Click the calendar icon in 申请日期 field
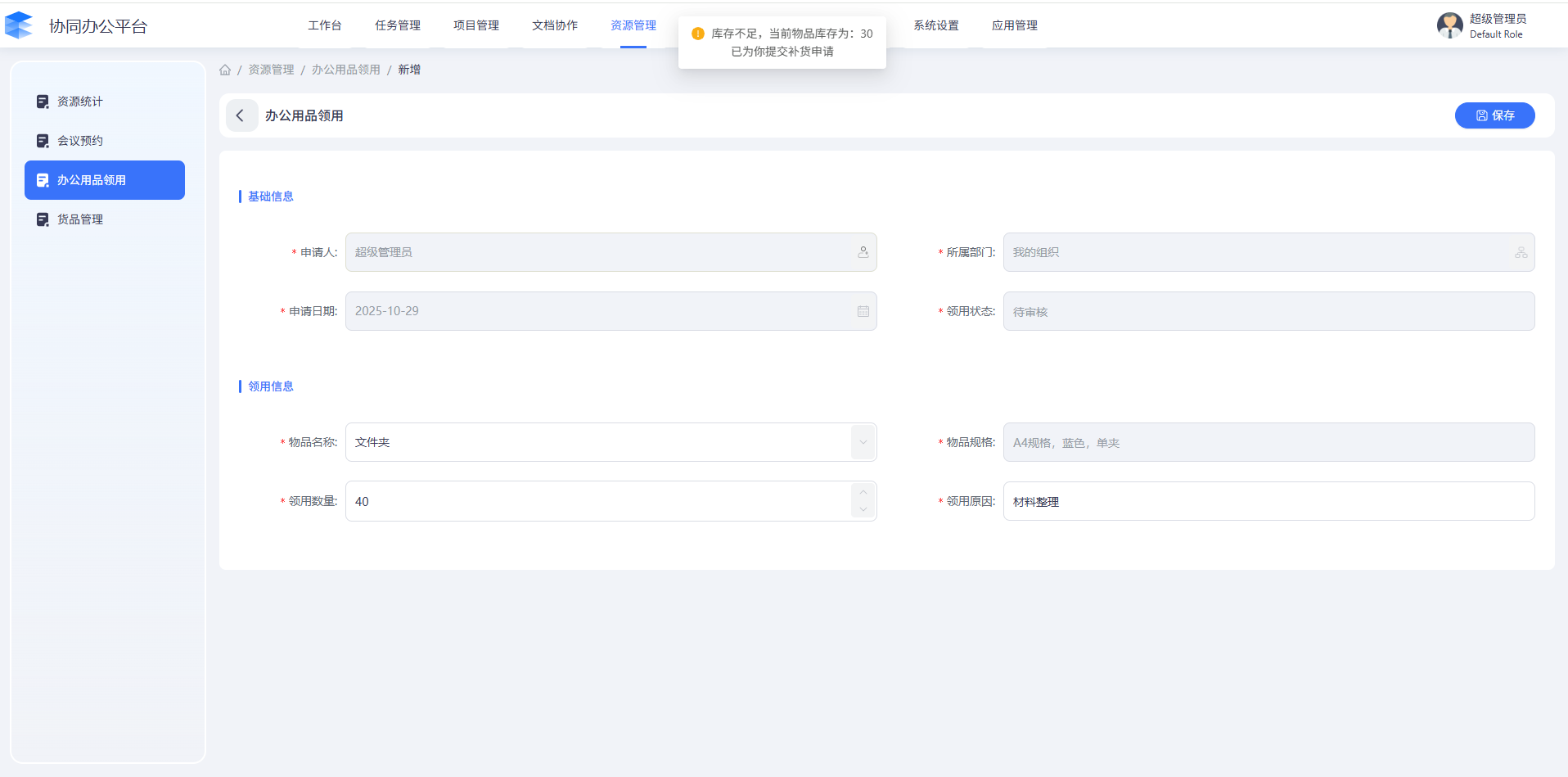 (x=863, y=311)
